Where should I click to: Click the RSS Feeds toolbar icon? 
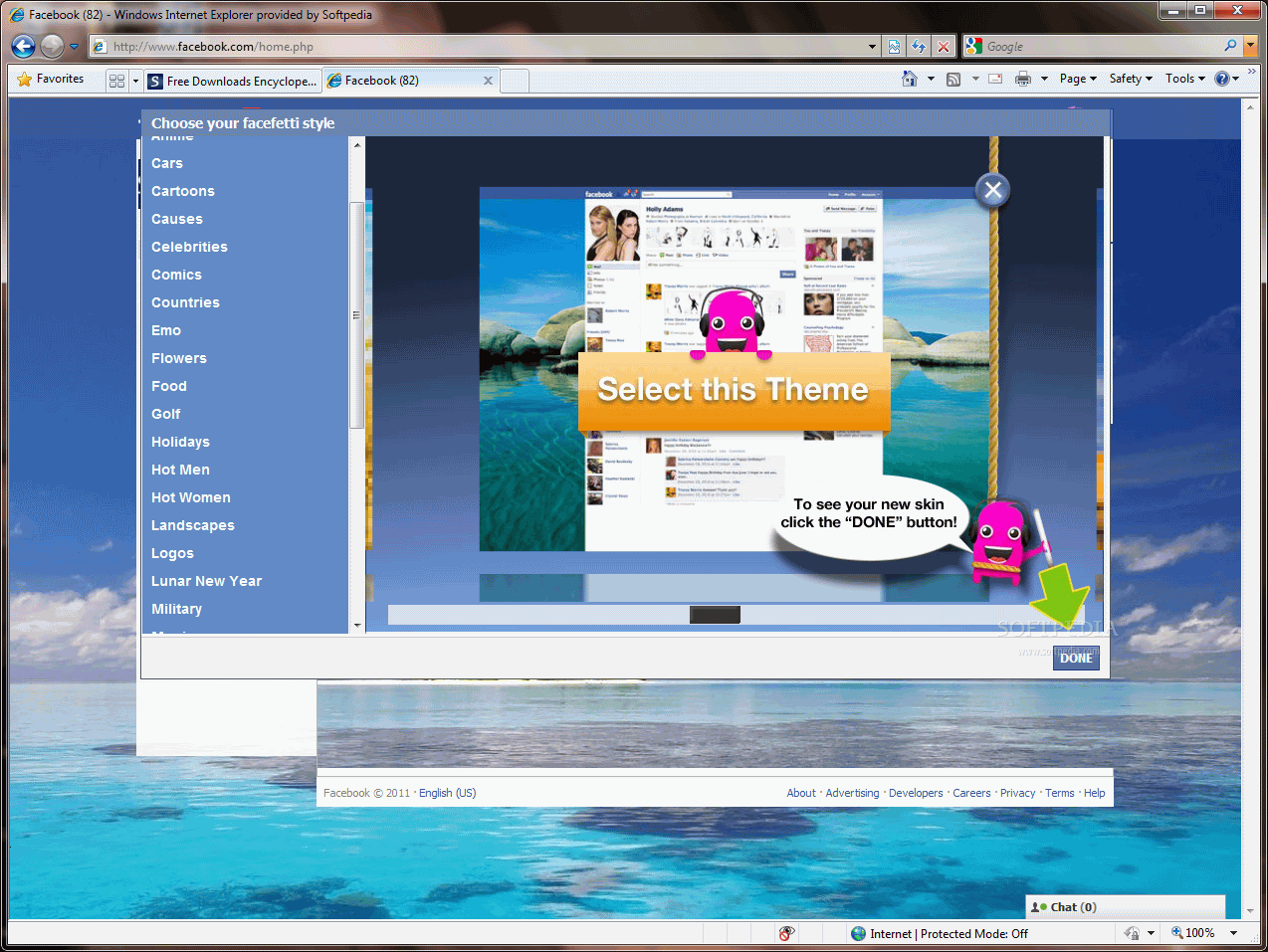[x=953, y=79]
